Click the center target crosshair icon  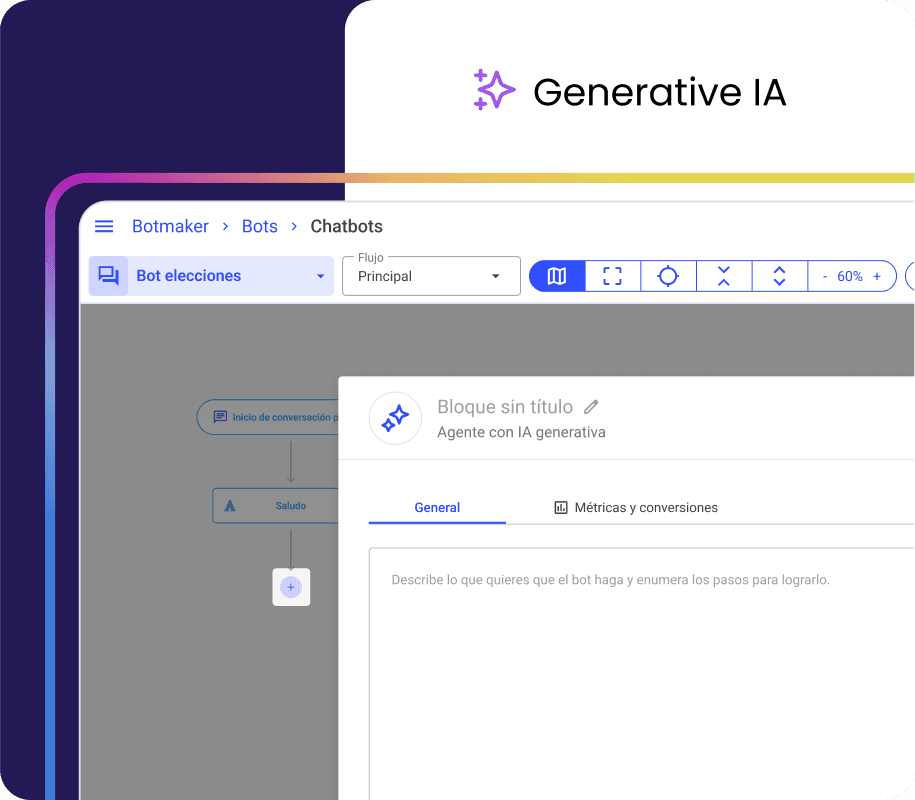click(x=668, y=276)
